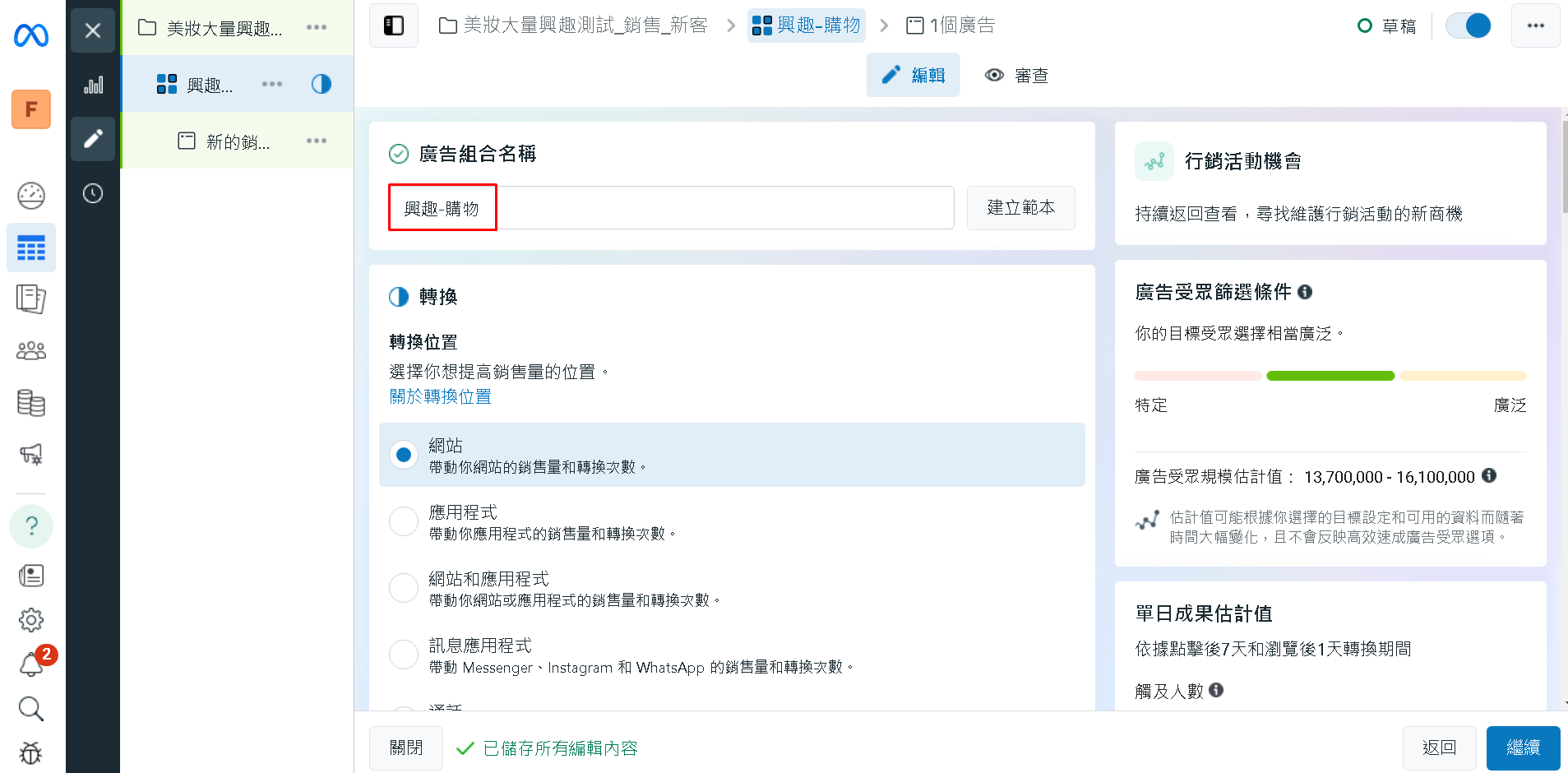The image size is (1568, 773).
Task: Click the bug report icon
Action: (31, 752)
